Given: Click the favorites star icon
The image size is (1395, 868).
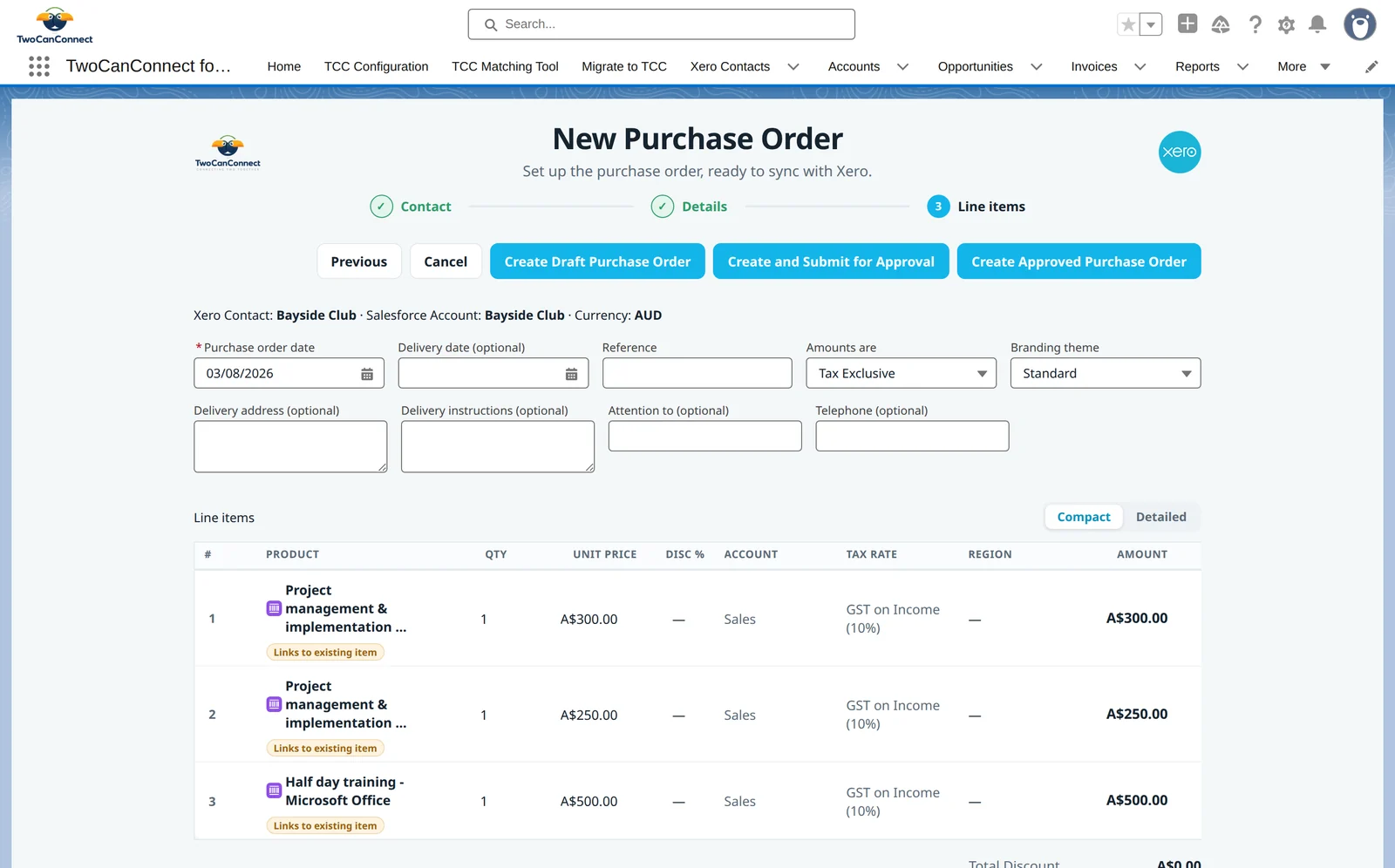Looking at the screenshot, I should (1128, 24).
